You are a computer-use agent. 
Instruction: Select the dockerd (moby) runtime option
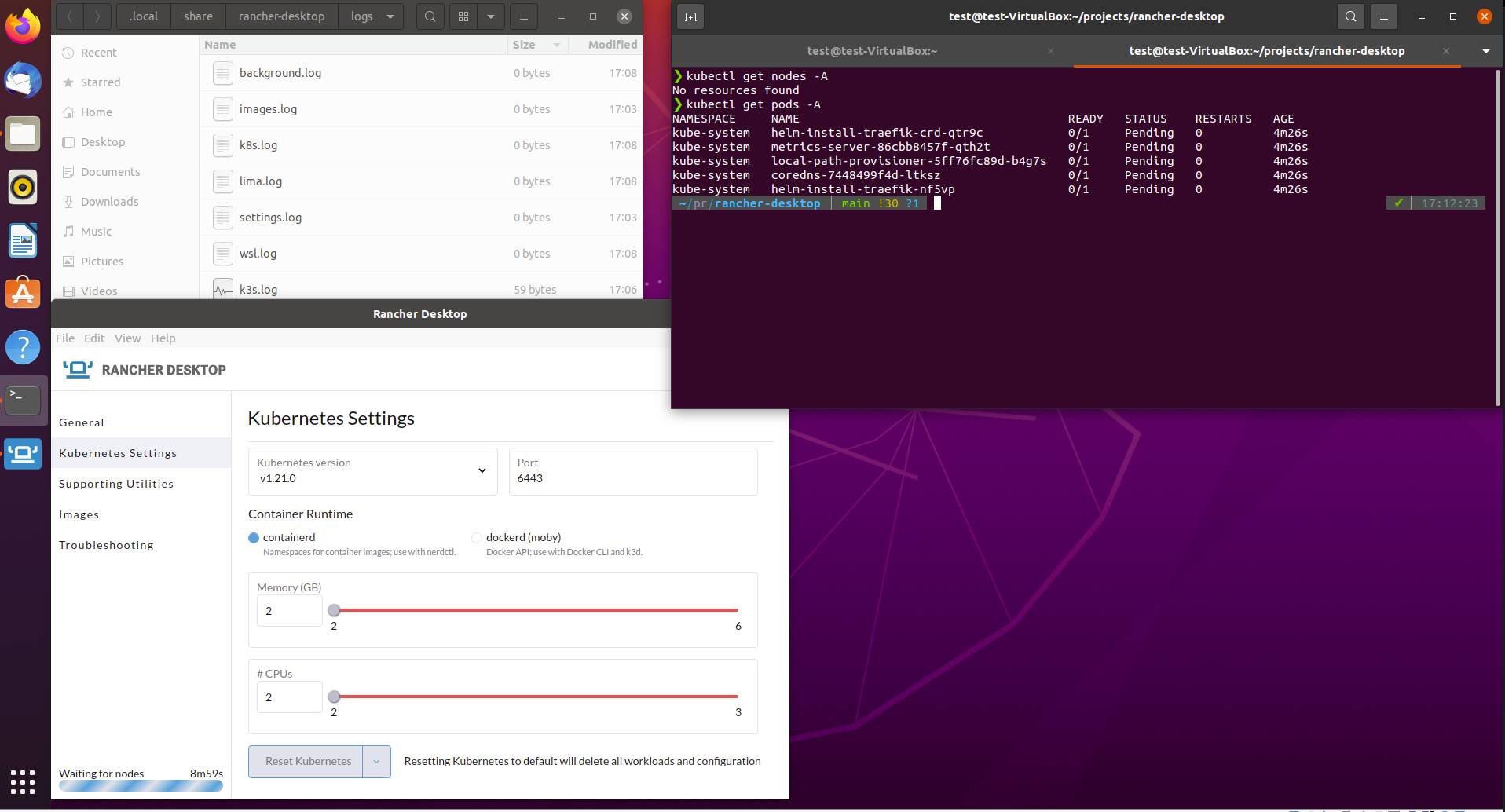point(477,538)
